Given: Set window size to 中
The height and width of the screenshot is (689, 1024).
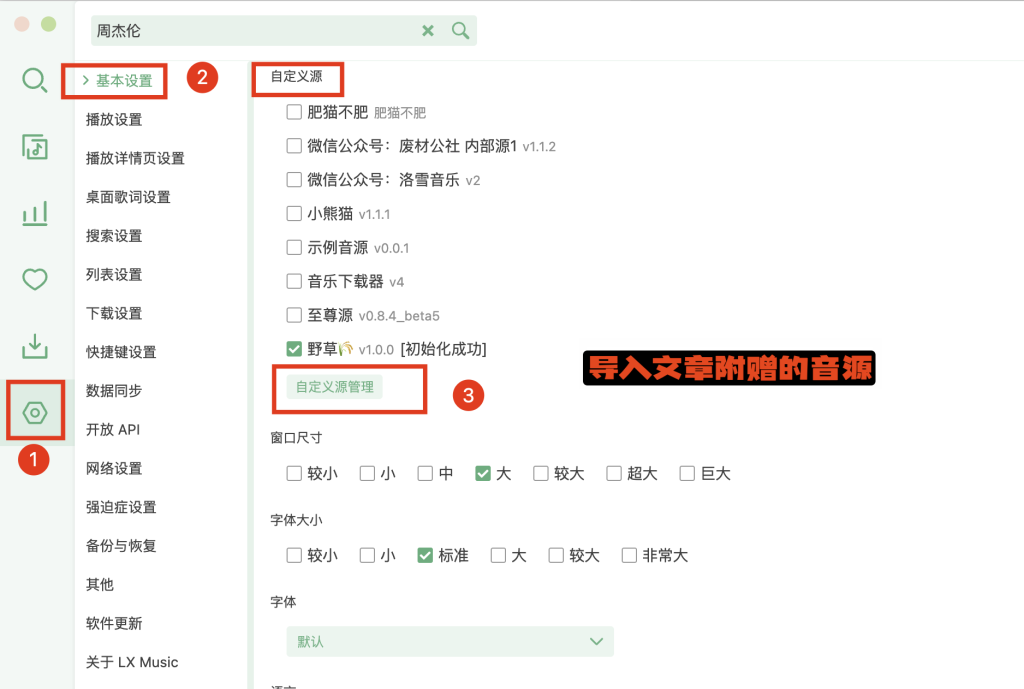Looking at the screenshot, I should [x=425, y=473].
